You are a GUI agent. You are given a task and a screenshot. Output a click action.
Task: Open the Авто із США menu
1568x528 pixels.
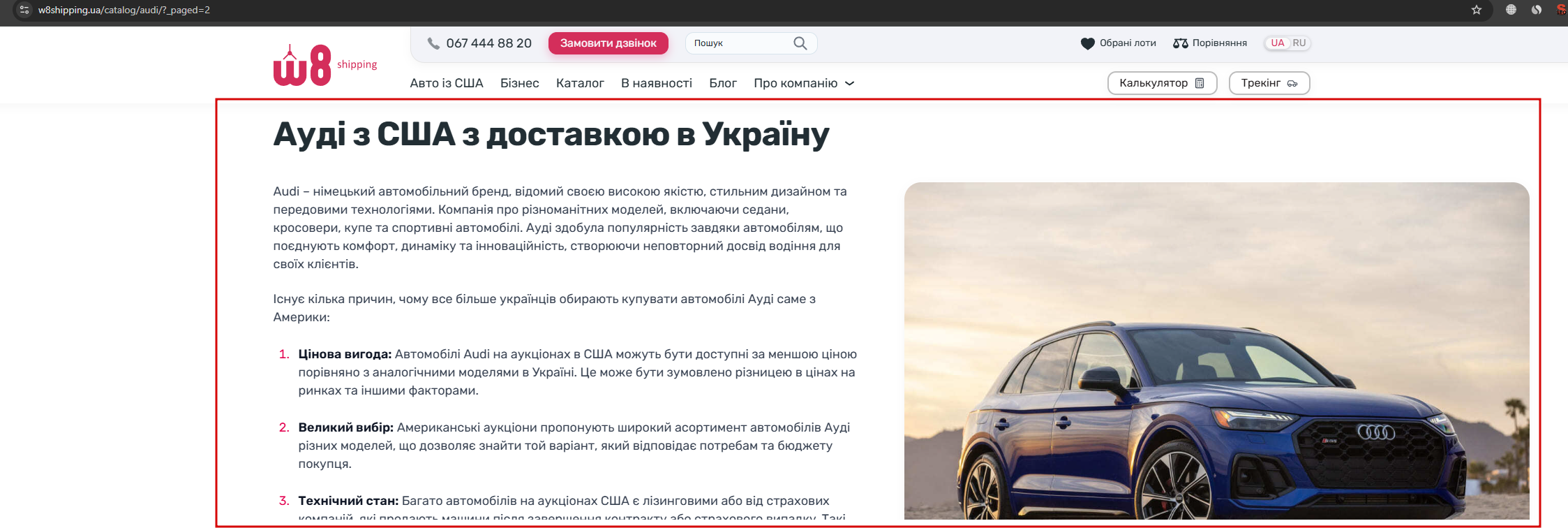(x=447, y=83)
